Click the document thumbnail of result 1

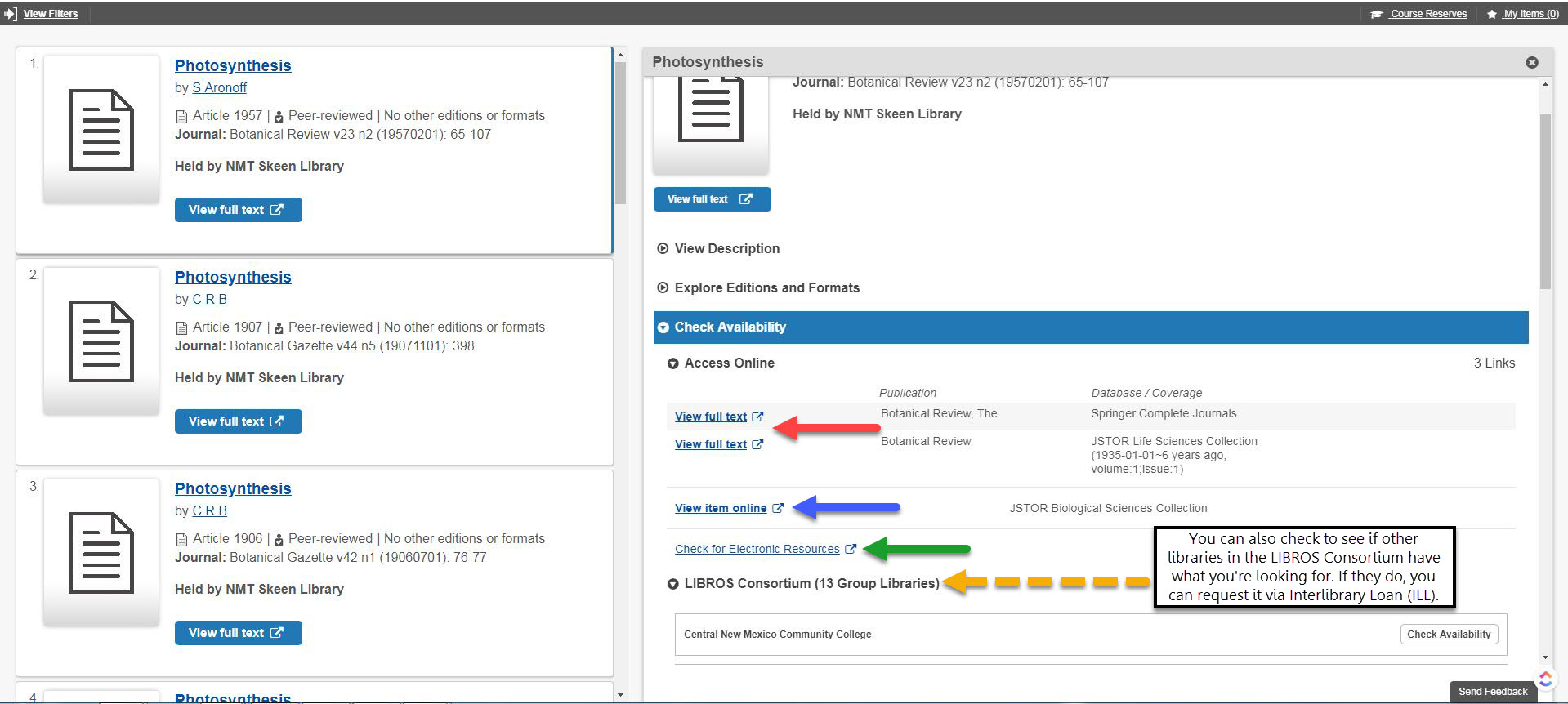pos(101,129)
